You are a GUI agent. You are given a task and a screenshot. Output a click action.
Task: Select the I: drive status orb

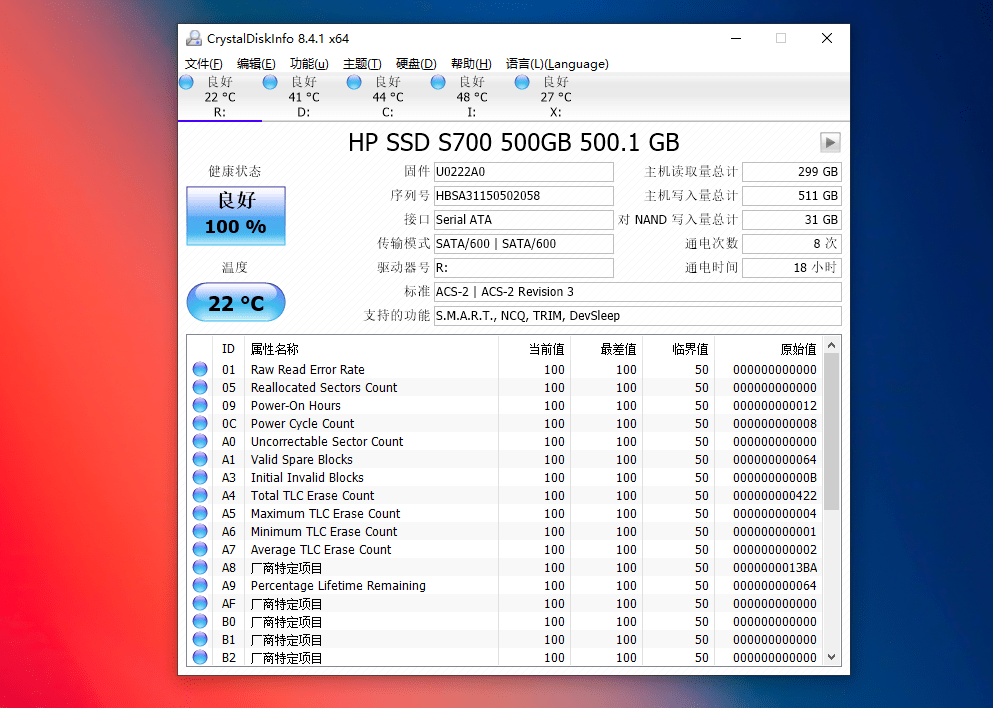[x=438, y=82]
